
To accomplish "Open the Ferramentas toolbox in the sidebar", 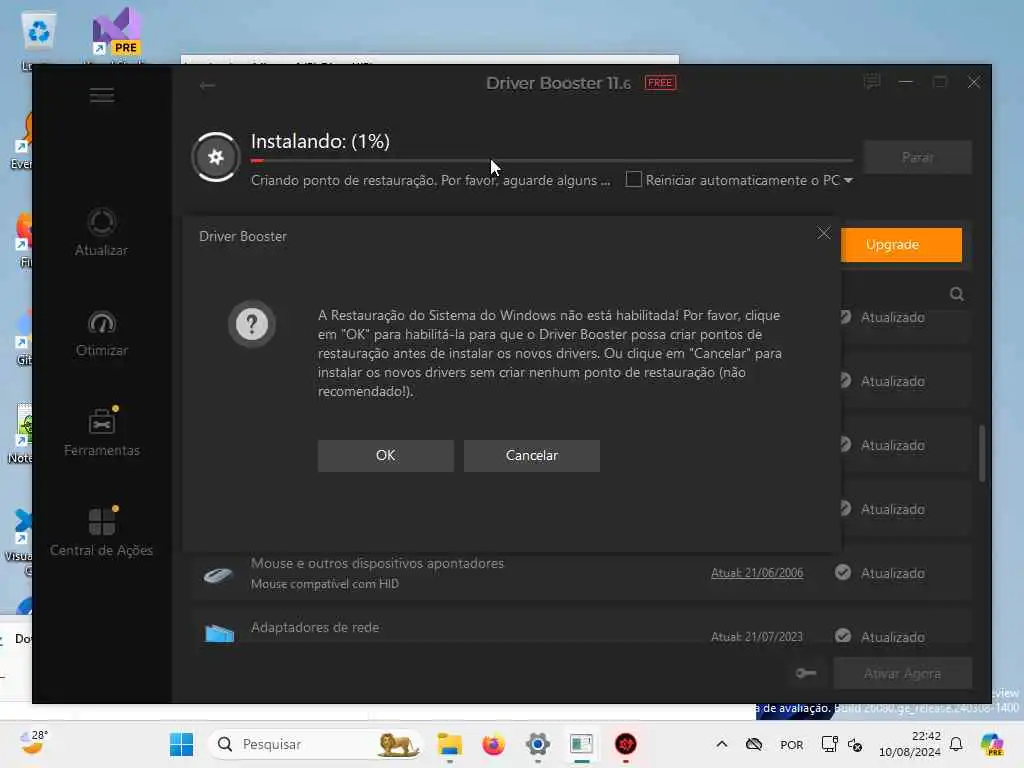I will pos(101,432).
